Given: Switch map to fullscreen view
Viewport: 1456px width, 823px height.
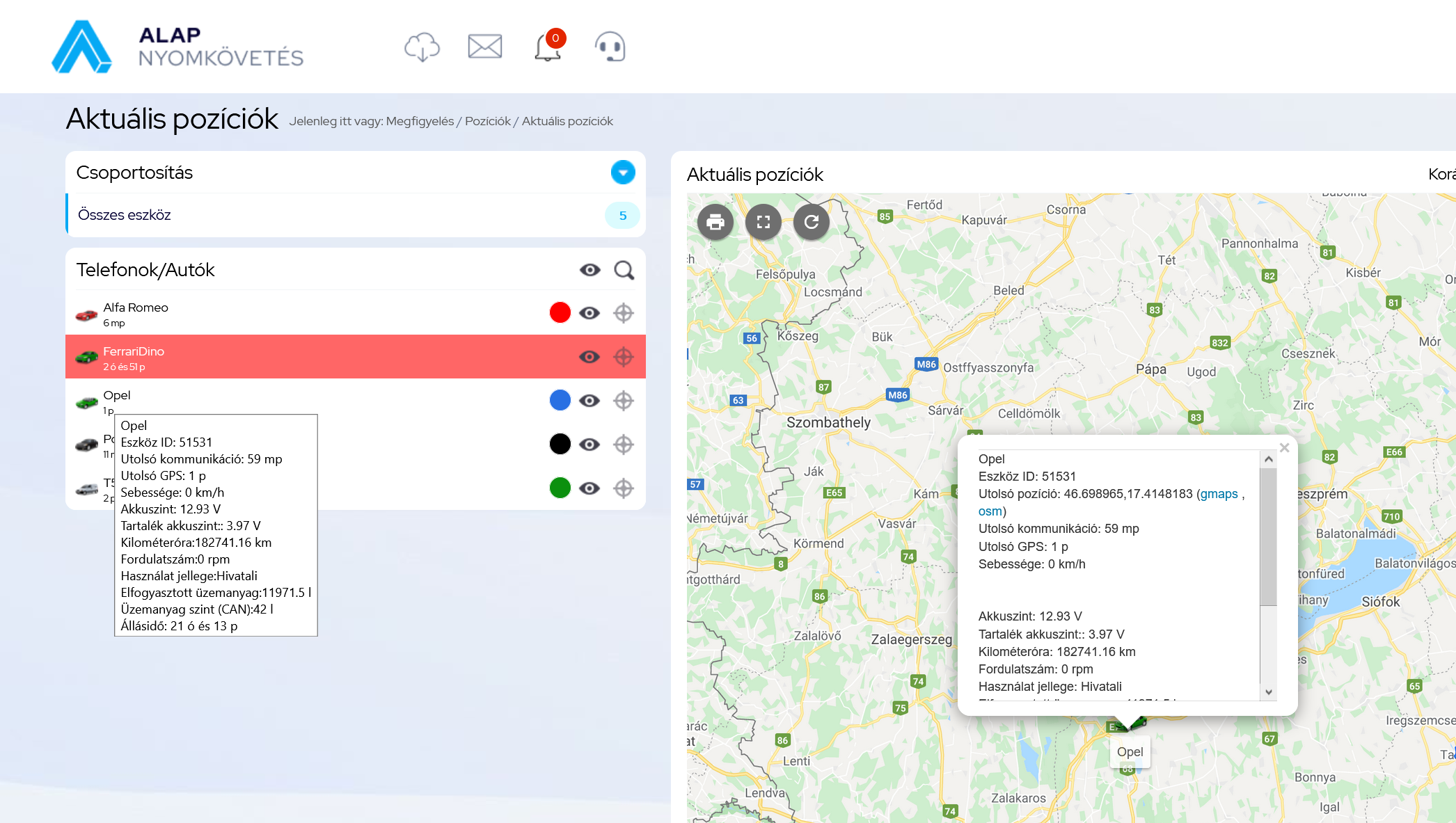Looking at the screenshot, I should [763, 222].
